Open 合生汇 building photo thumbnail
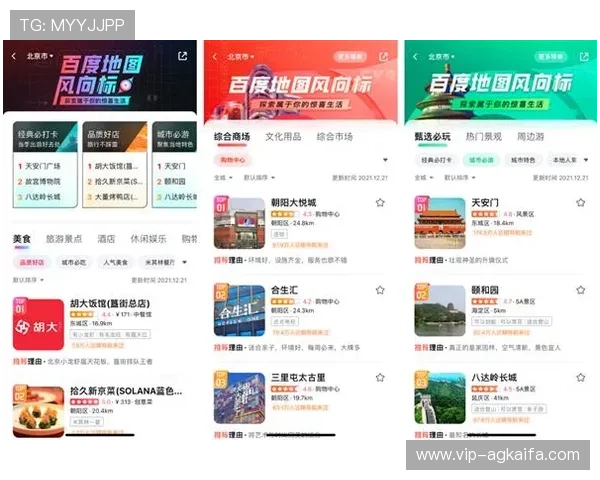Viewport: 600px width, 480px height. pos(239,311)
